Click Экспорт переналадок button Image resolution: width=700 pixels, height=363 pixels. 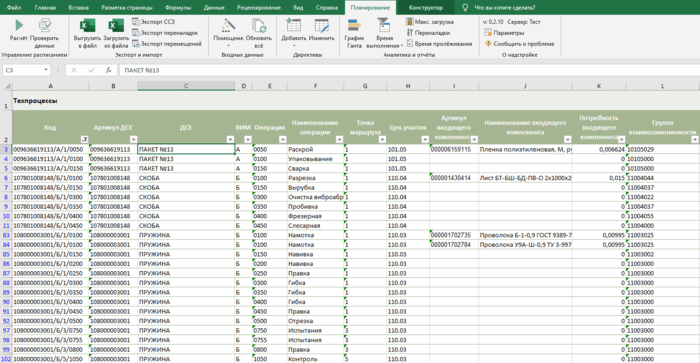pyautogui.click(x=165, y=33)
